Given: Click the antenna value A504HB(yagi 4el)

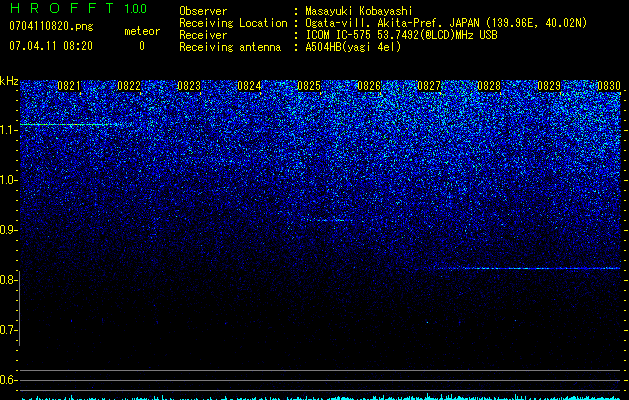Looking at the screenshot, I should (353, 47).
